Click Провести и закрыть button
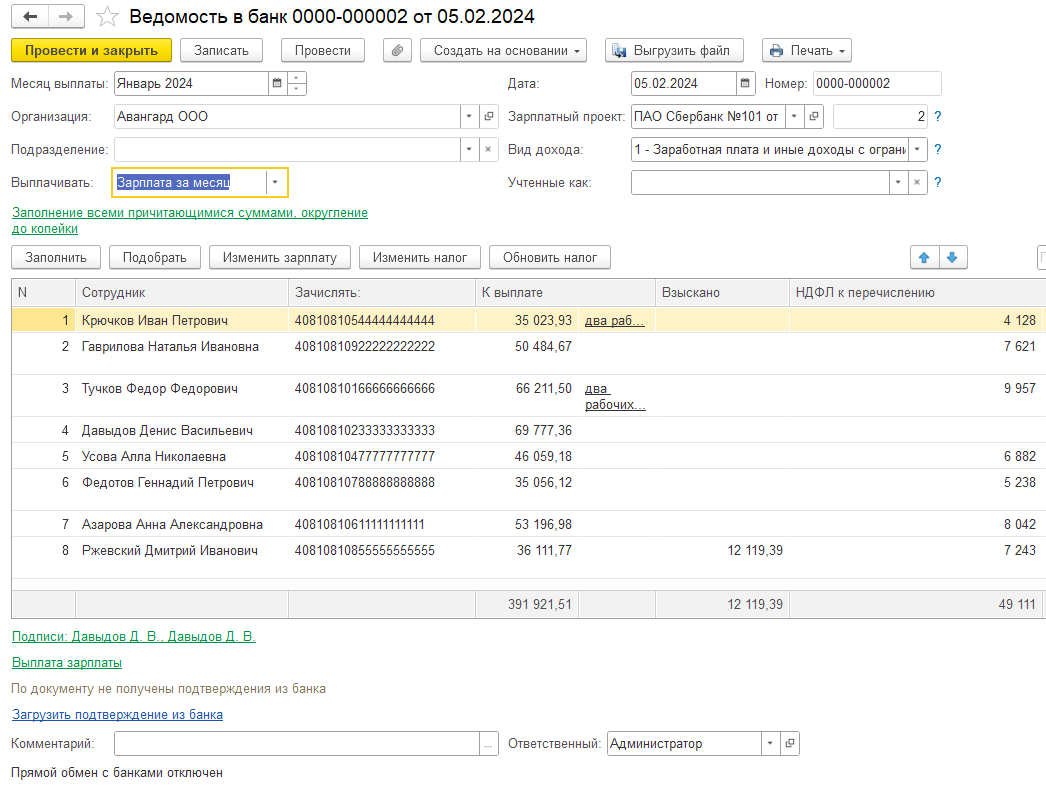Image resolution: width=1046 pixels, height=792 pixels. [91, 51]
